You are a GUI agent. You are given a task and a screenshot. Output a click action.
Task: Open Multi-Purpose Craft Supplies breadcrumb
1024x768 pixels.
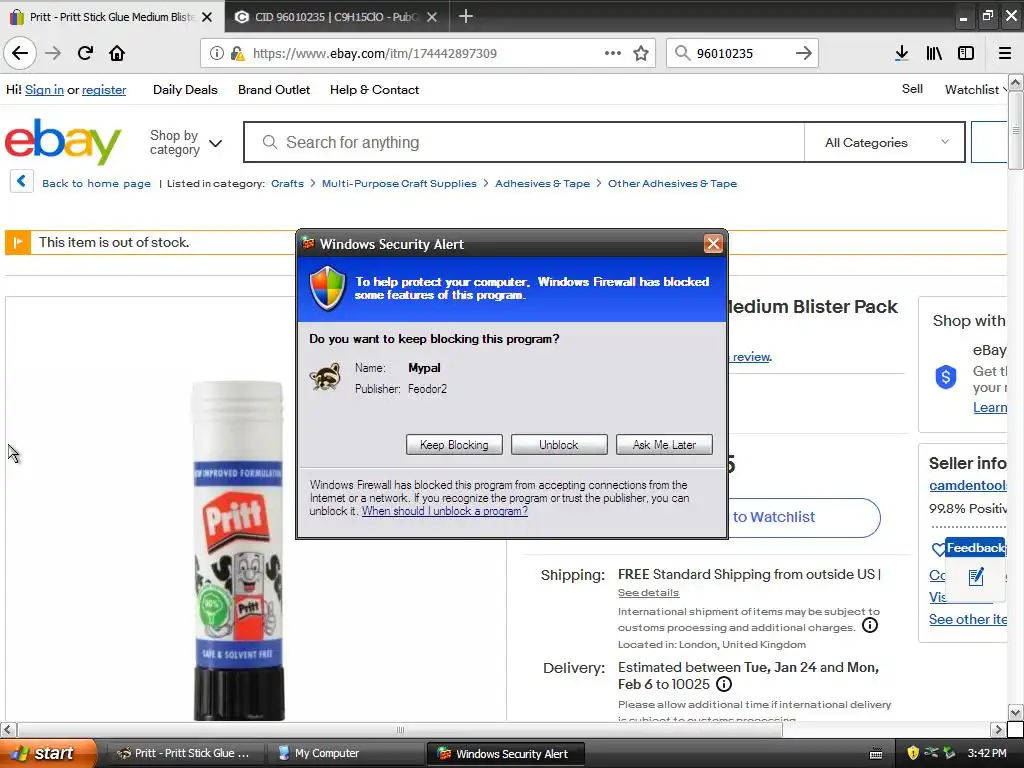(399, 184)
